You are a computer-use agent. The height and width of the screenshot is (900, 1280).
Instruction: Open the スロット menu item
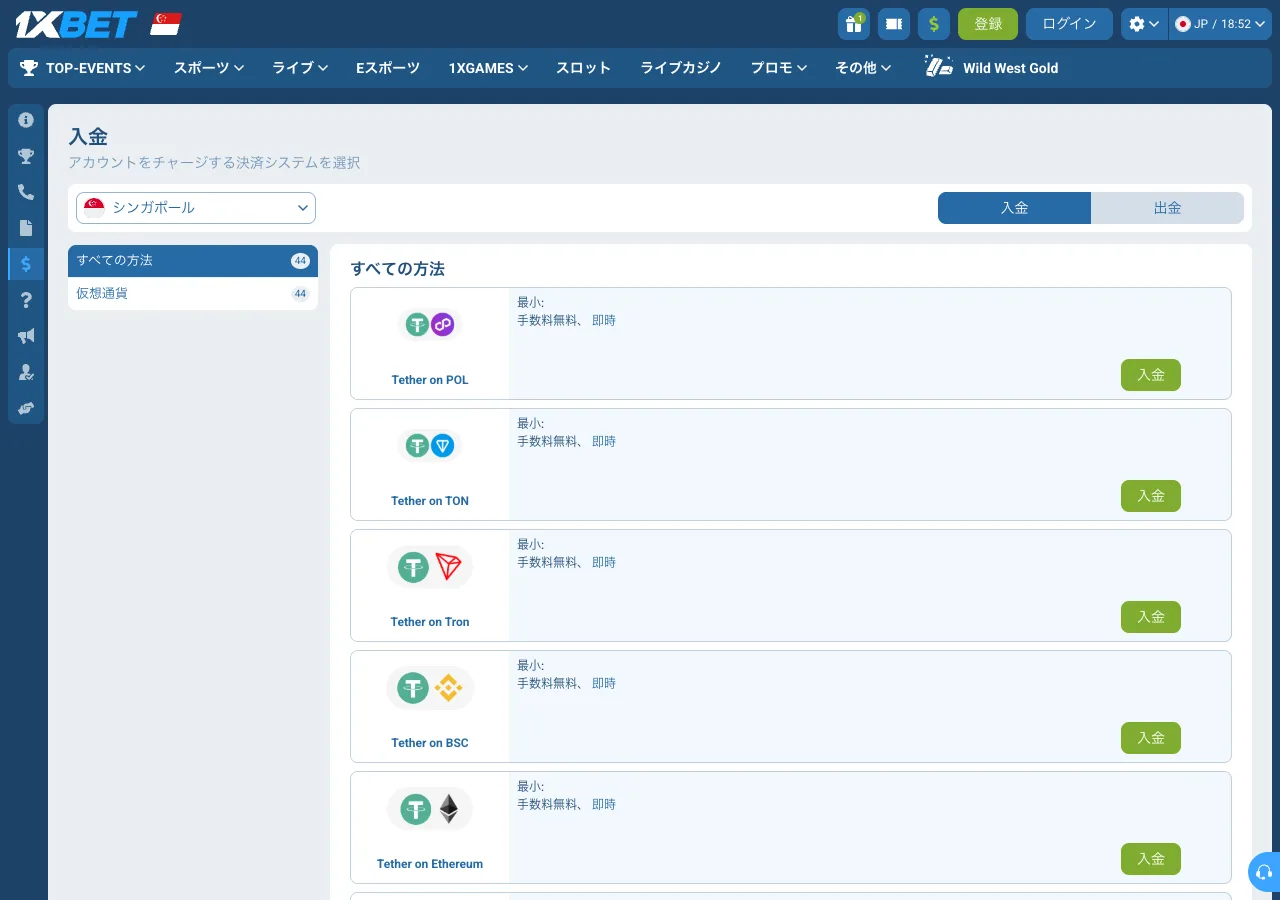point(583,68)
